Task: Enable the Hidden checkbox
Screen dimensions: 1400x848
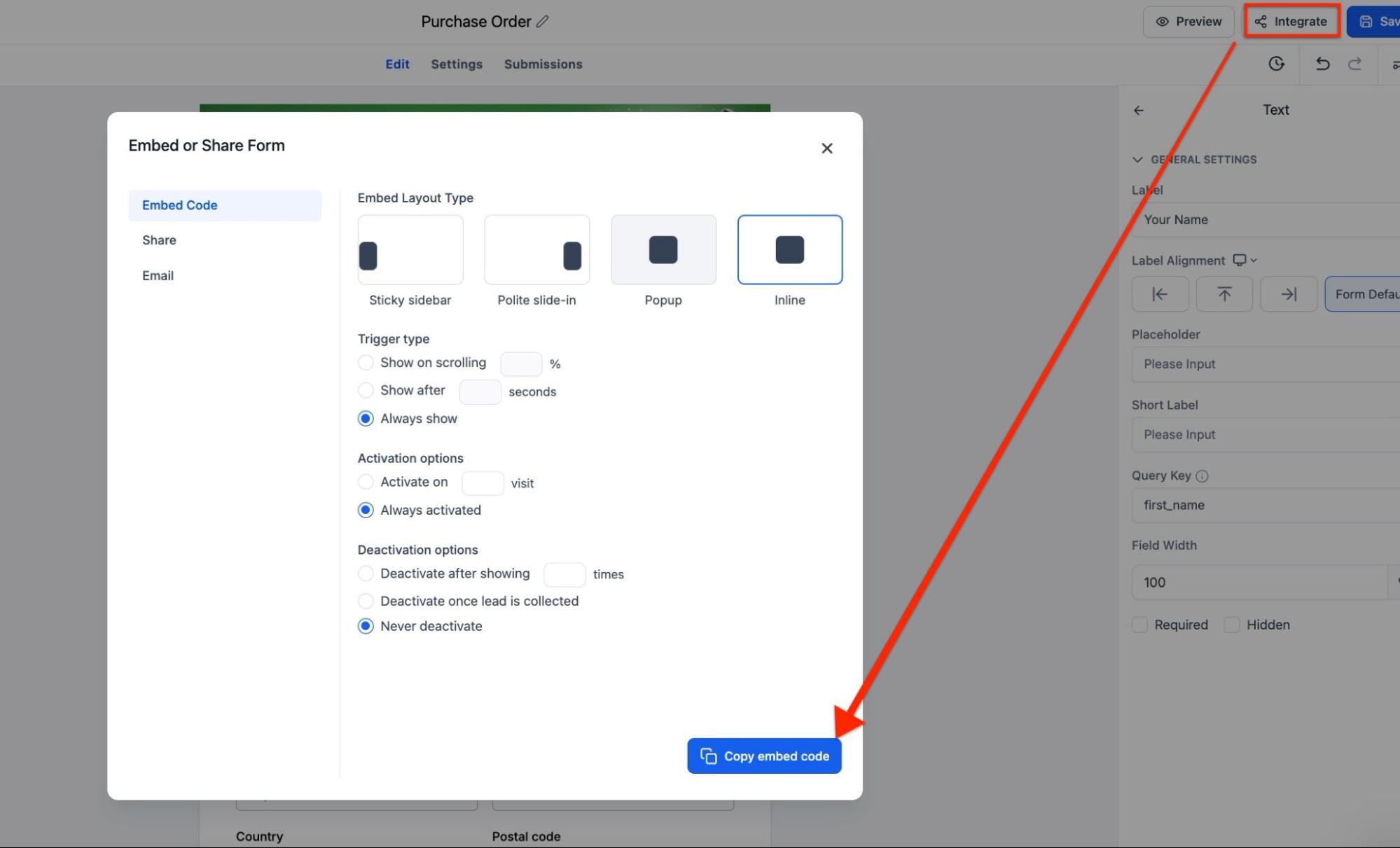Action: click(x=1232, y=625)
